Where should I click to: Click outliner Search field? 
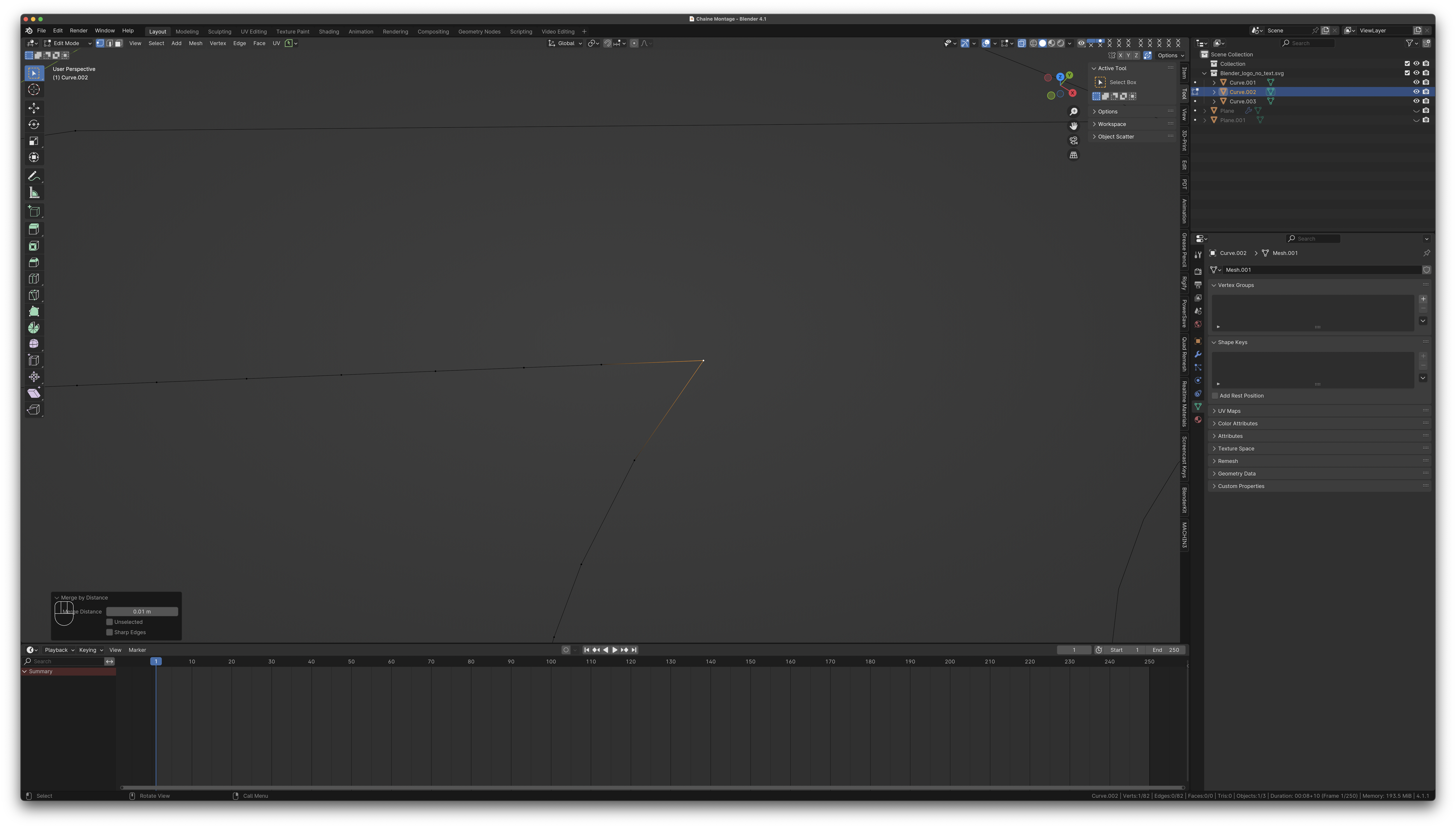pos(1308,43)
